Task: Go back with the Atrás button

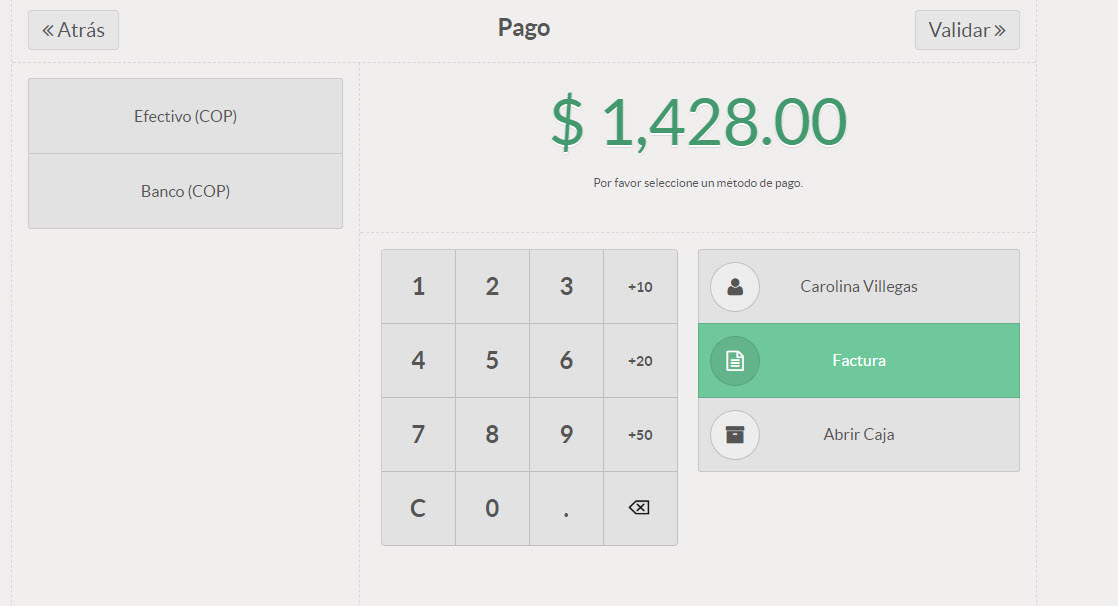Action: (73, 30)
